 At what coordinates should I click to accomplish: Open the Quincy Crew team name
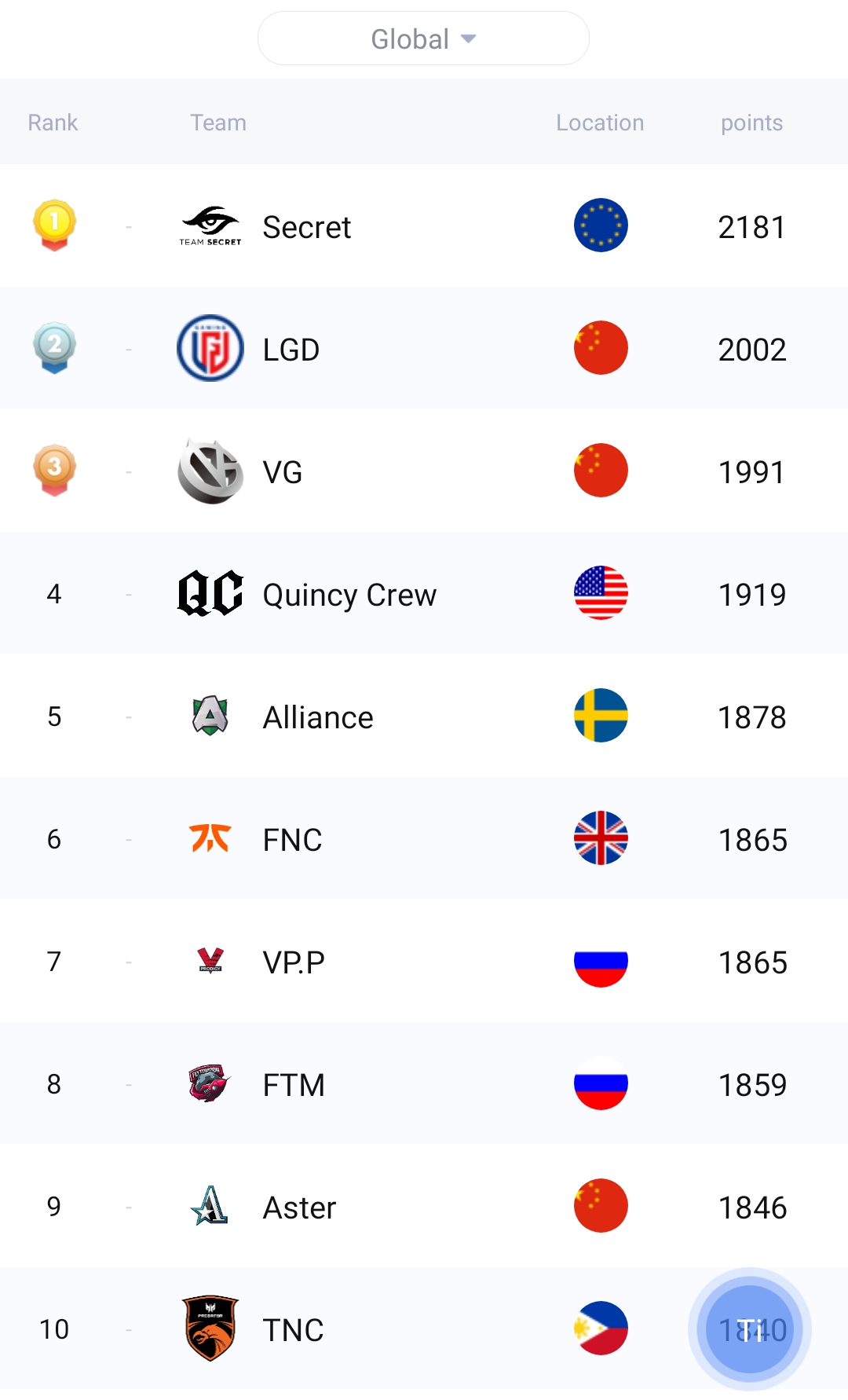[x=349, y=595]
